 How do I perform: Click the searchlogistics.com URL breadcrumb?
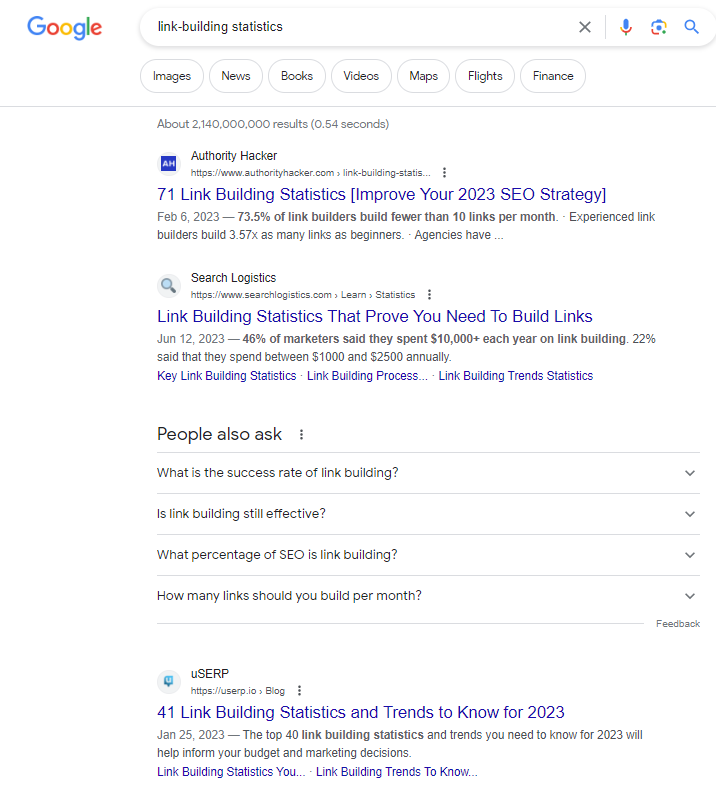point(303,295)
